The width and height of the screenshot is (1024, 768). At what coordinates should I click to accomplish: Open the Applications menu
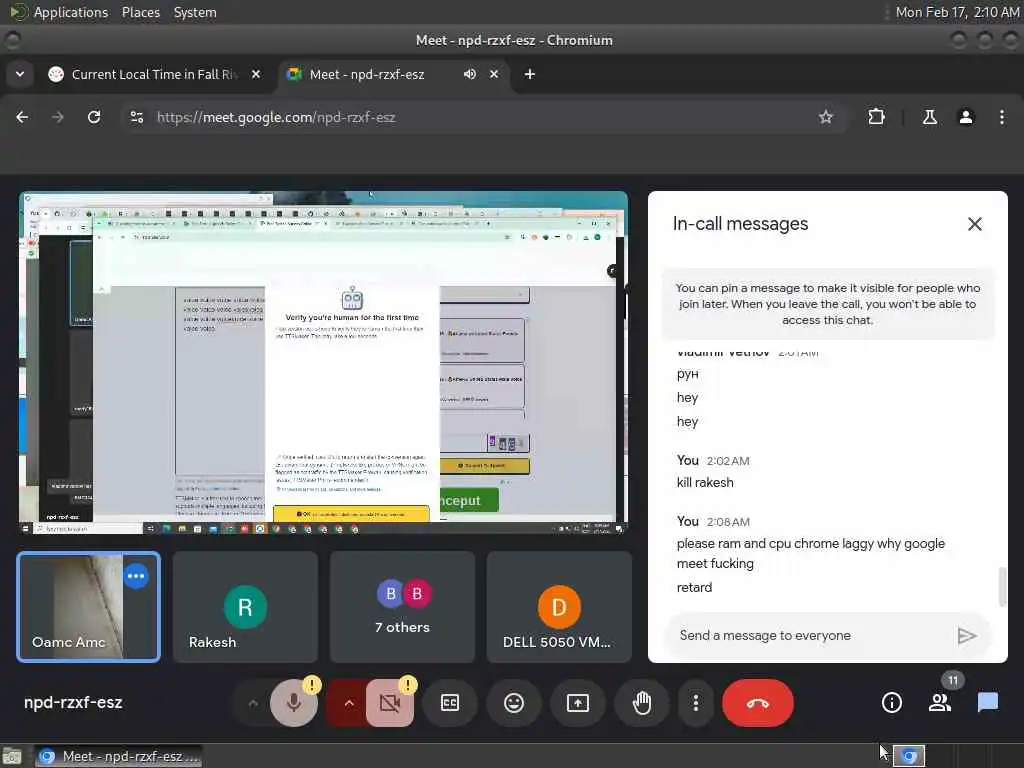click(x=71, y=12)
